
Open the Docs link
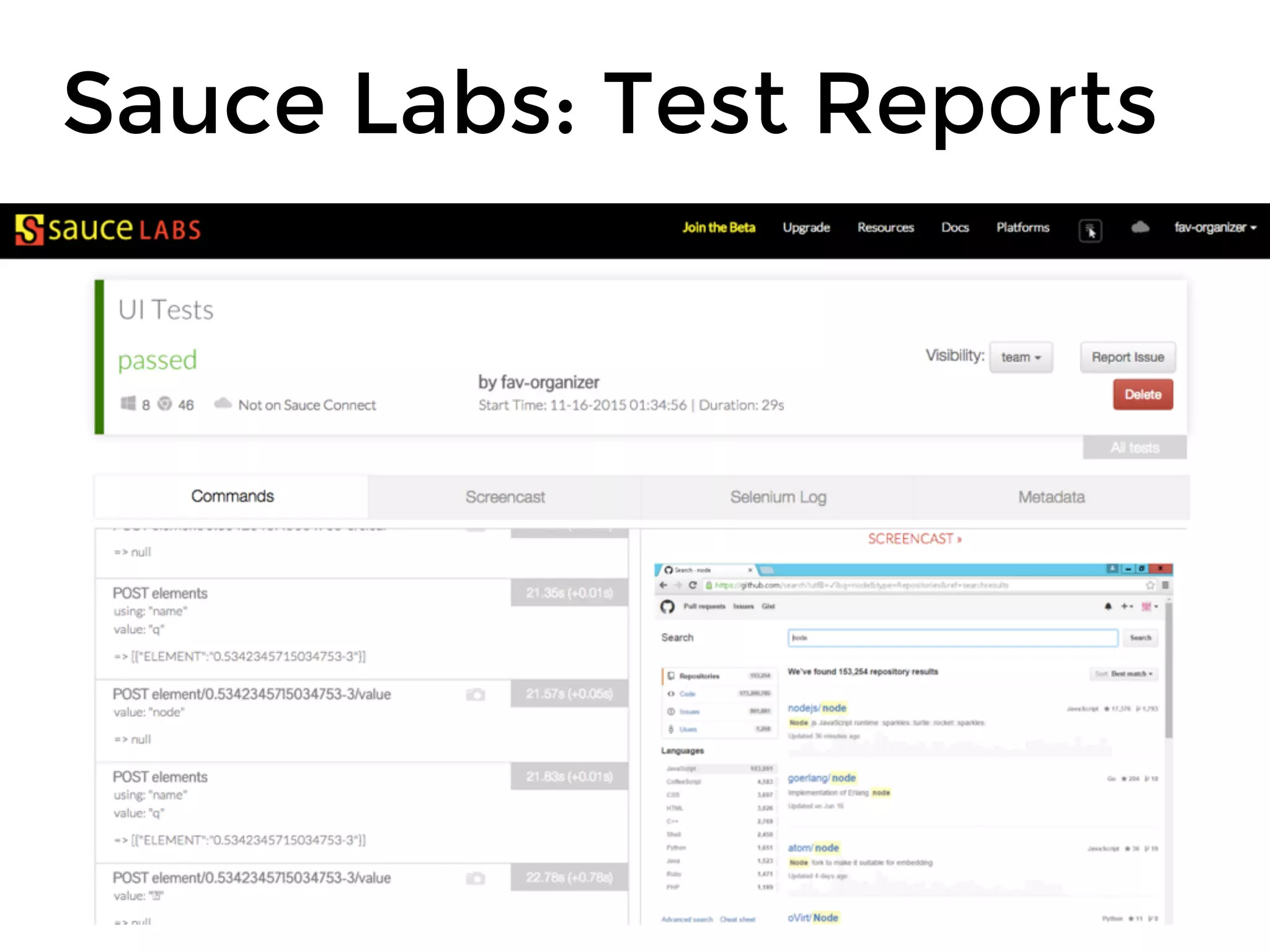click(955, 227)
